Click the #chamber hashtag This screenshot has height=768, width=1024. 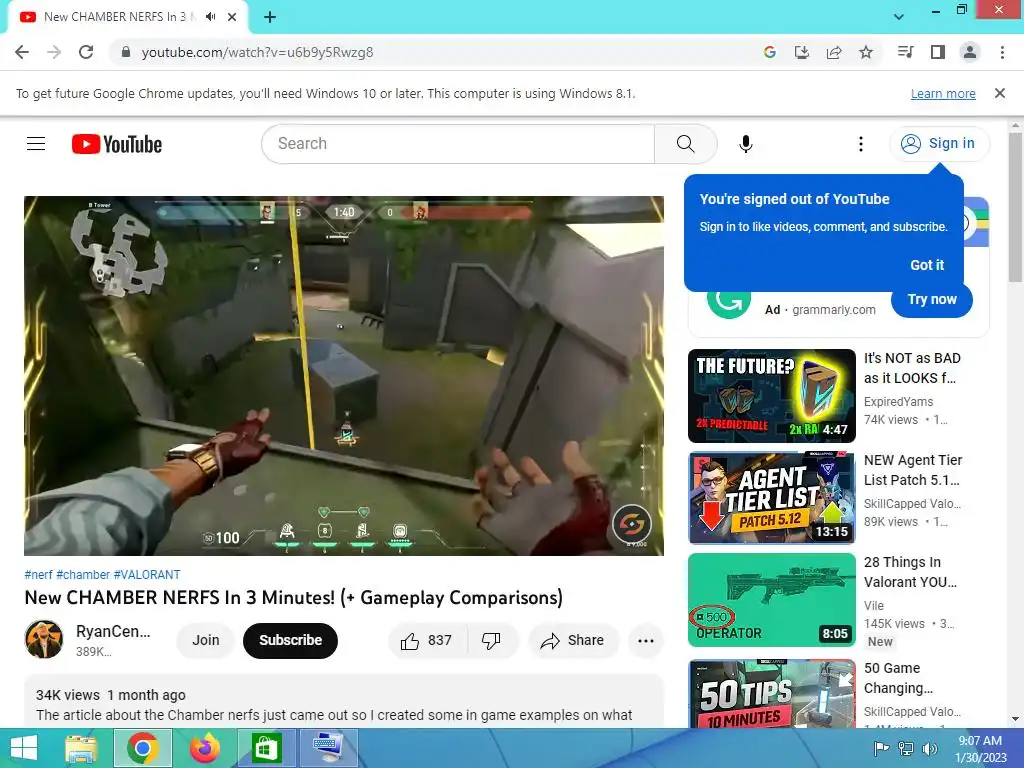pyautogui.click(x=83, y=575)
